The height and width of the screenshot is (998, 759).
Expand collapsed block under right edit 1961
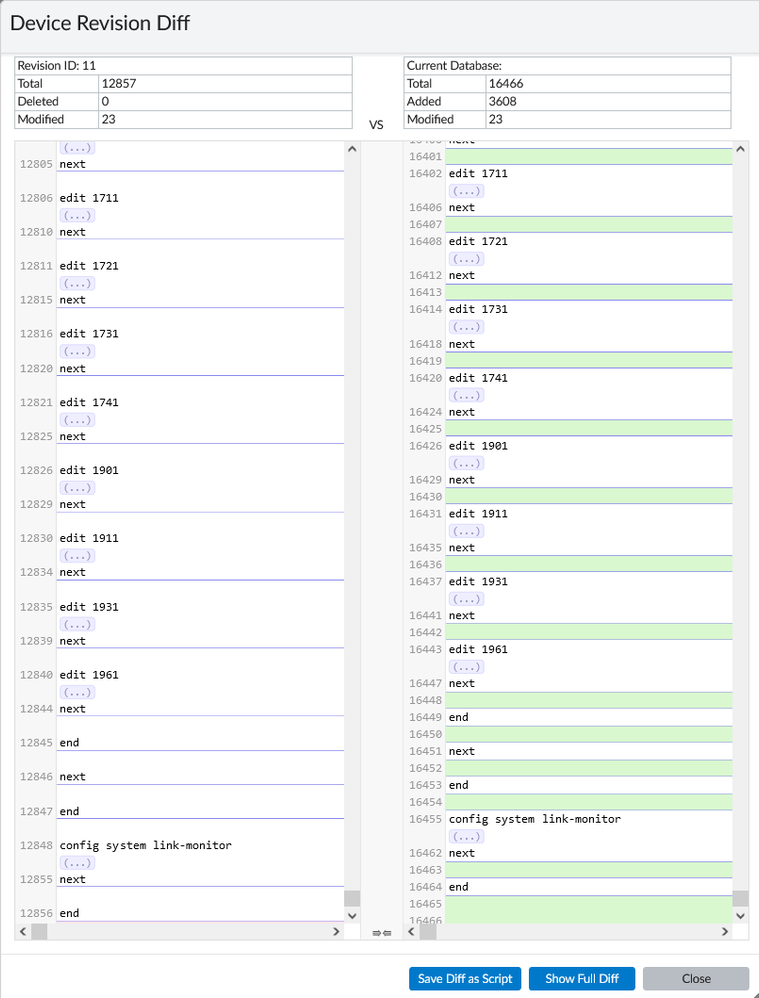[x=466, y=667]
